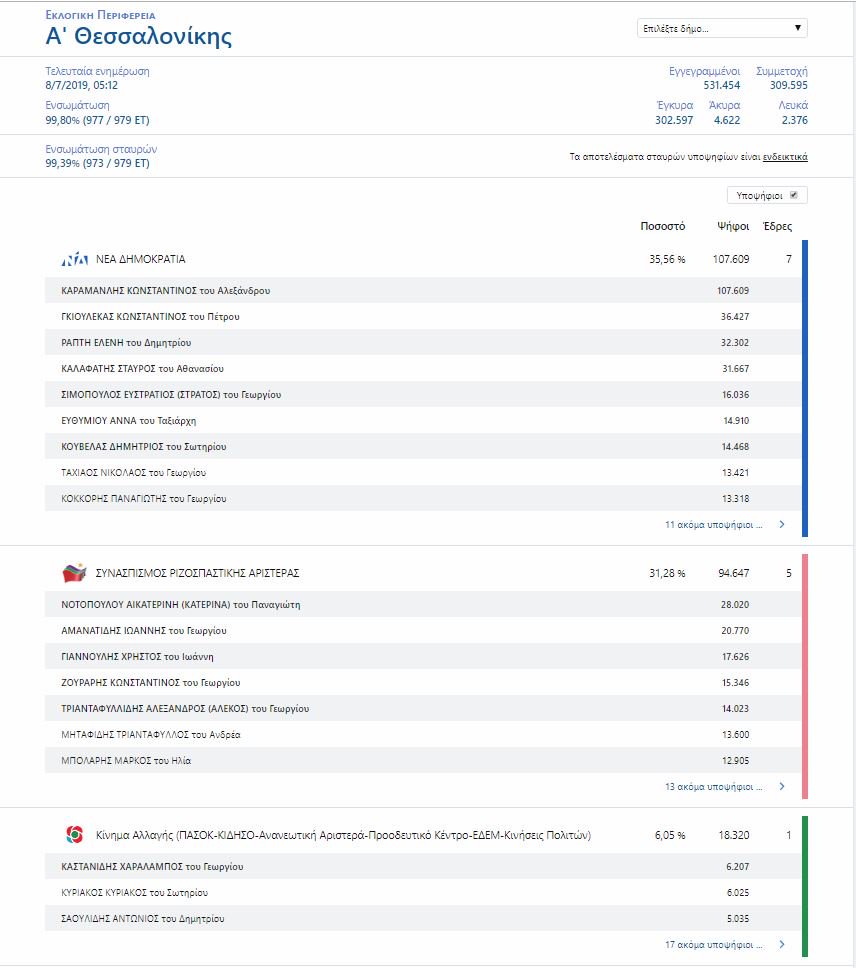Select row ΤΑΧΙΑΟΣ ΝΙΚΟΛΑΟΣ του Γεωργίου
The width and height of the screenshot is (856, 968).
pos(423,472)
